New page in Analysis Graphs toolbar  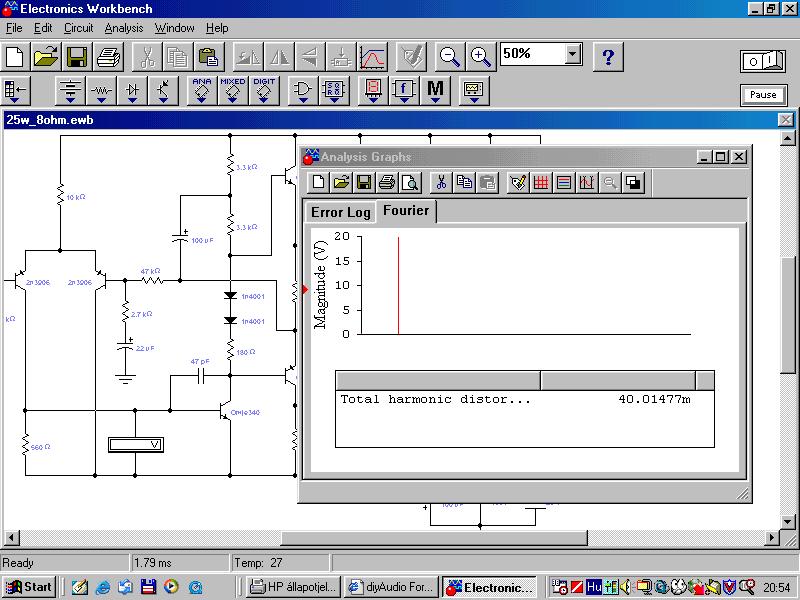tap(319, 182)
